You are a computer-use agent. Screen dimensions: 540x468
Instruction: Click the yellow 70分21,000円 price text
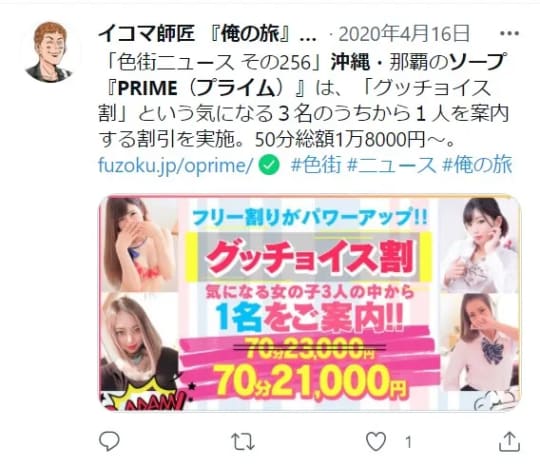[x=311, y=381]
